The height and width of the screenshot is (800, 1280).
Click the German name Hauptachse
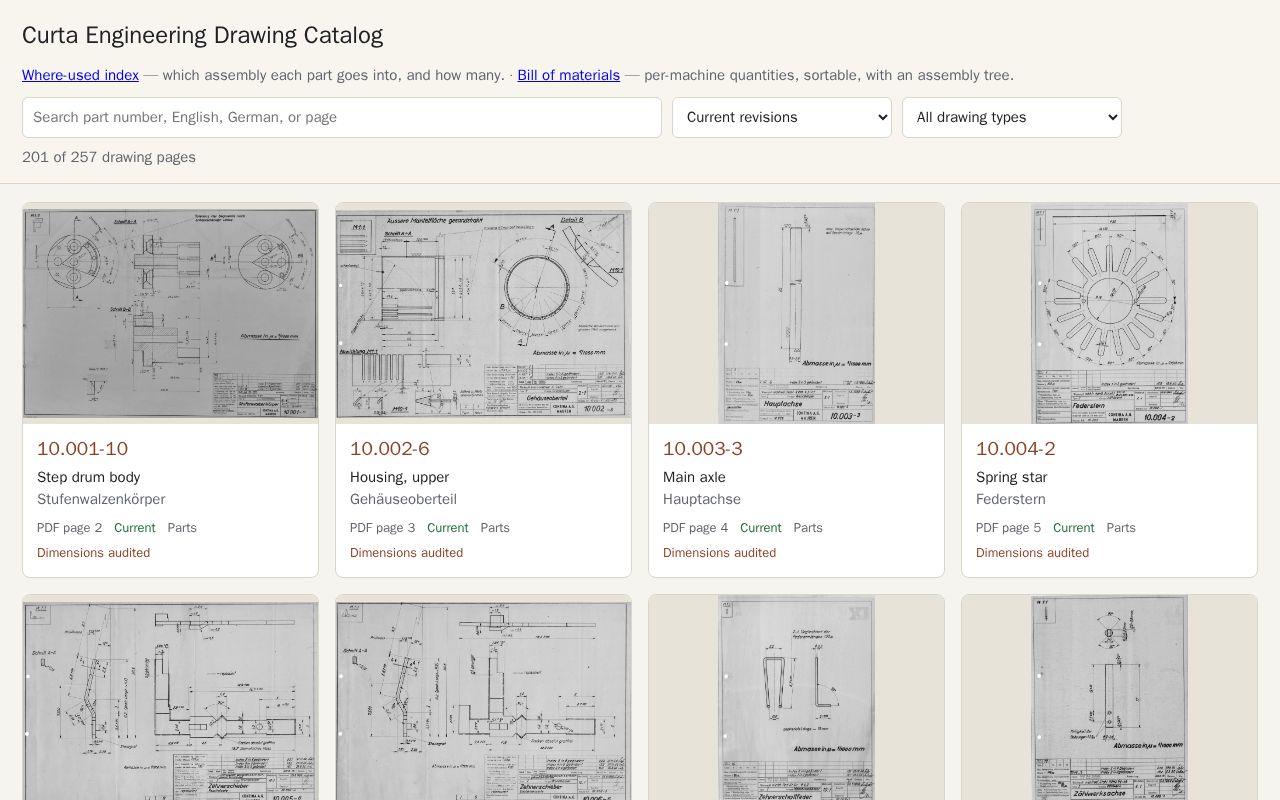(701, 499)
